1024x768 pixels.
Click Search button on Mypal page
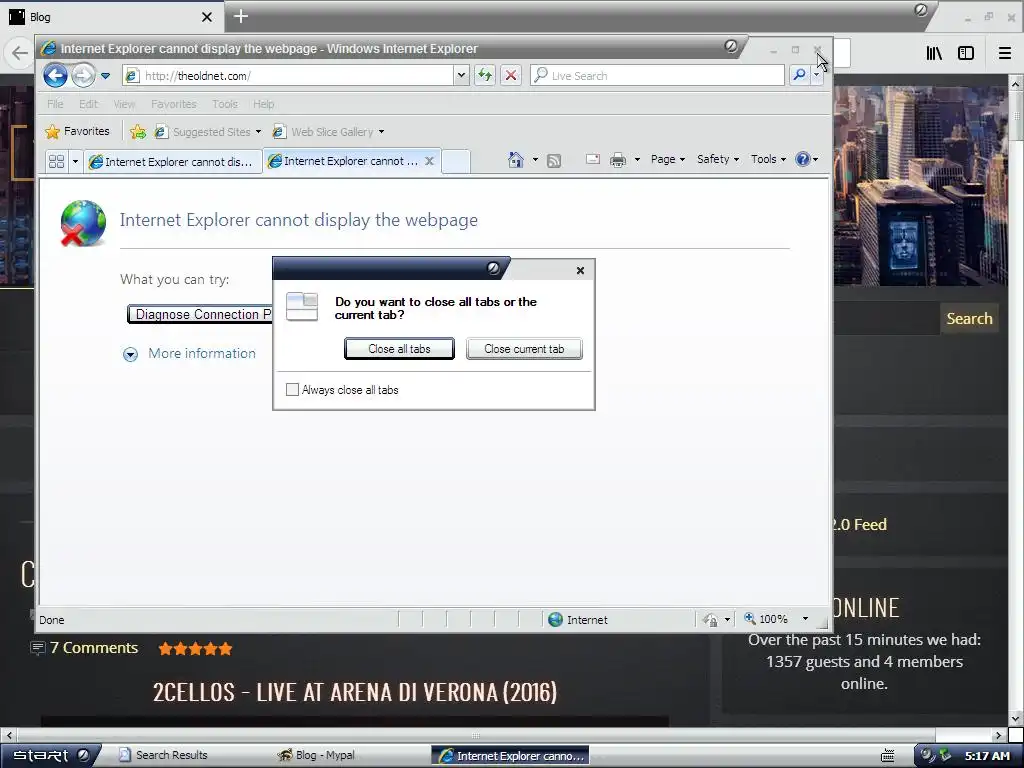tap(969, 319)
